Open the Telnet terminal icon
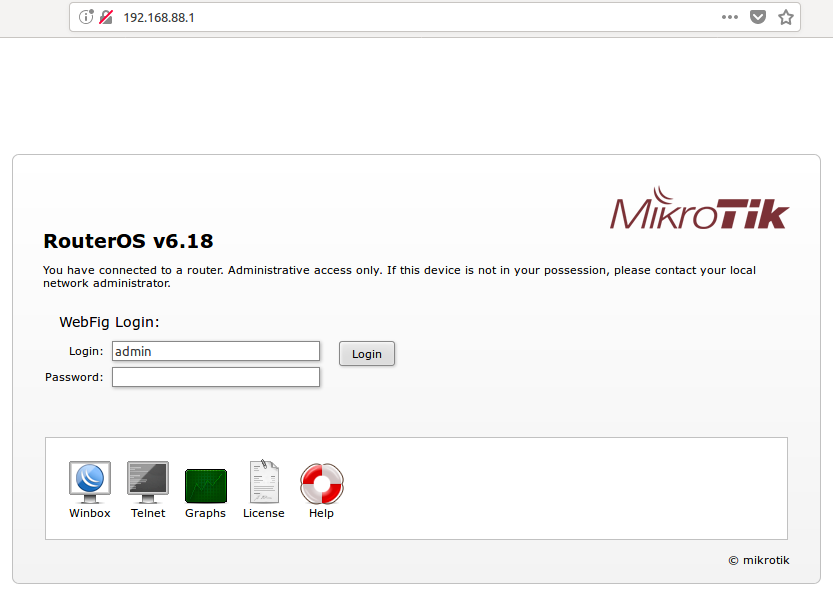The image size is (833, 592). click(x=148, y=482)
